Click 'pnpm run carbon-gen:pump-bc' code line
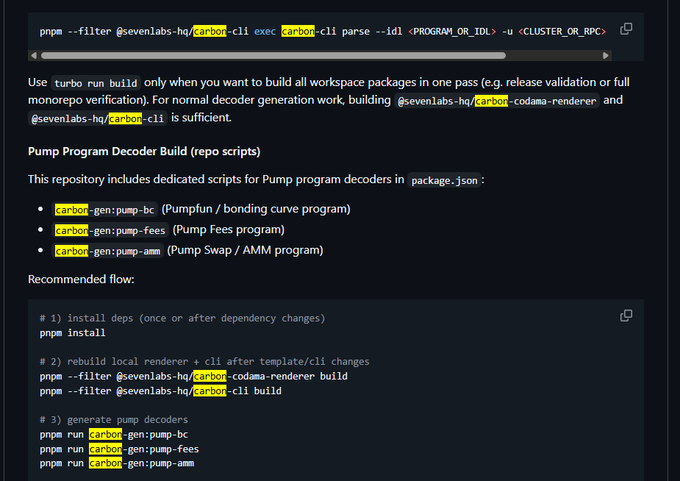Screen dimensions: 680x481 114,434
